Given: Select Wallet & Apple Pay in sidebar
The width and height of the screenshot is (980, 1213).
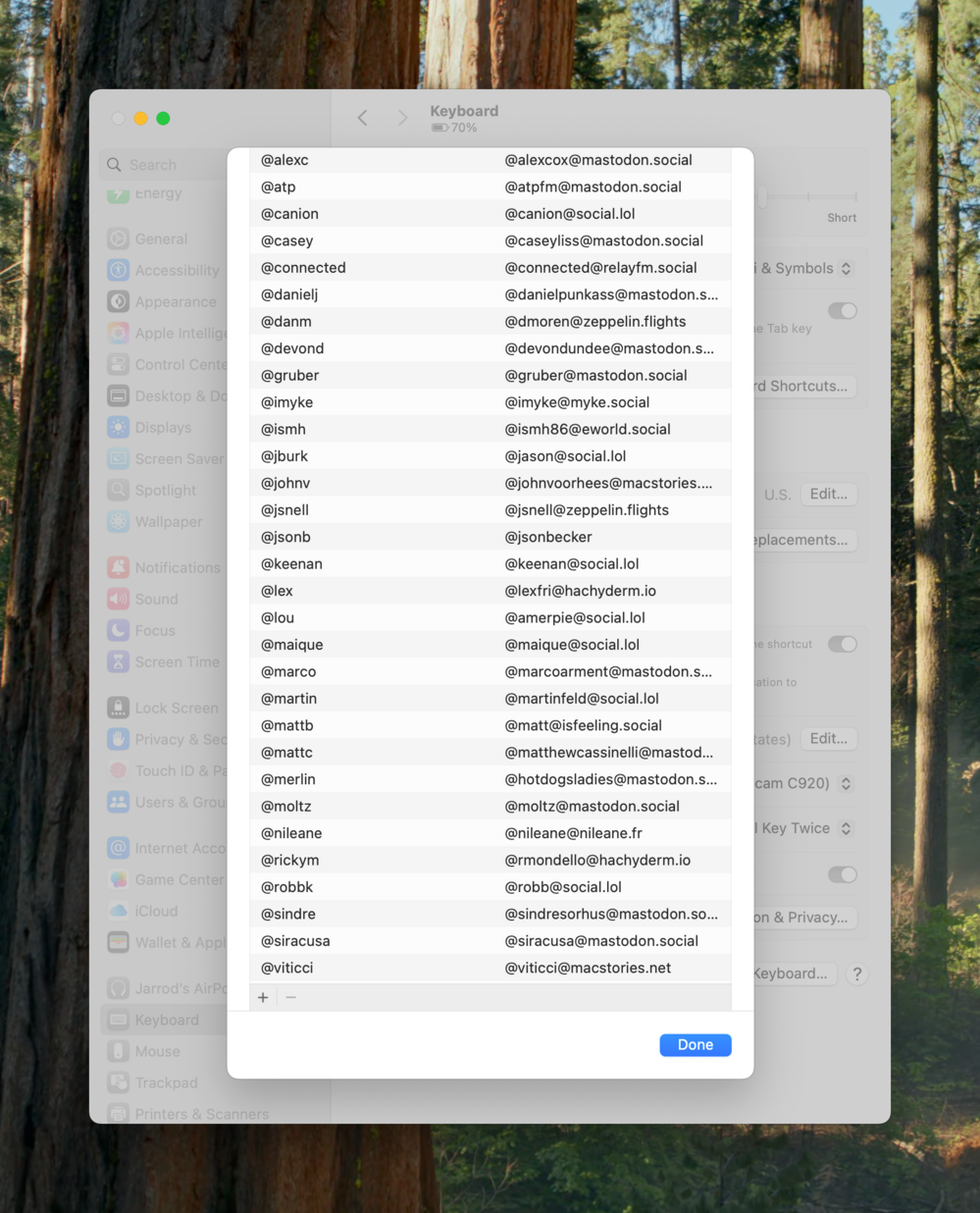Looking at the screenshot, I should point(165,942).
